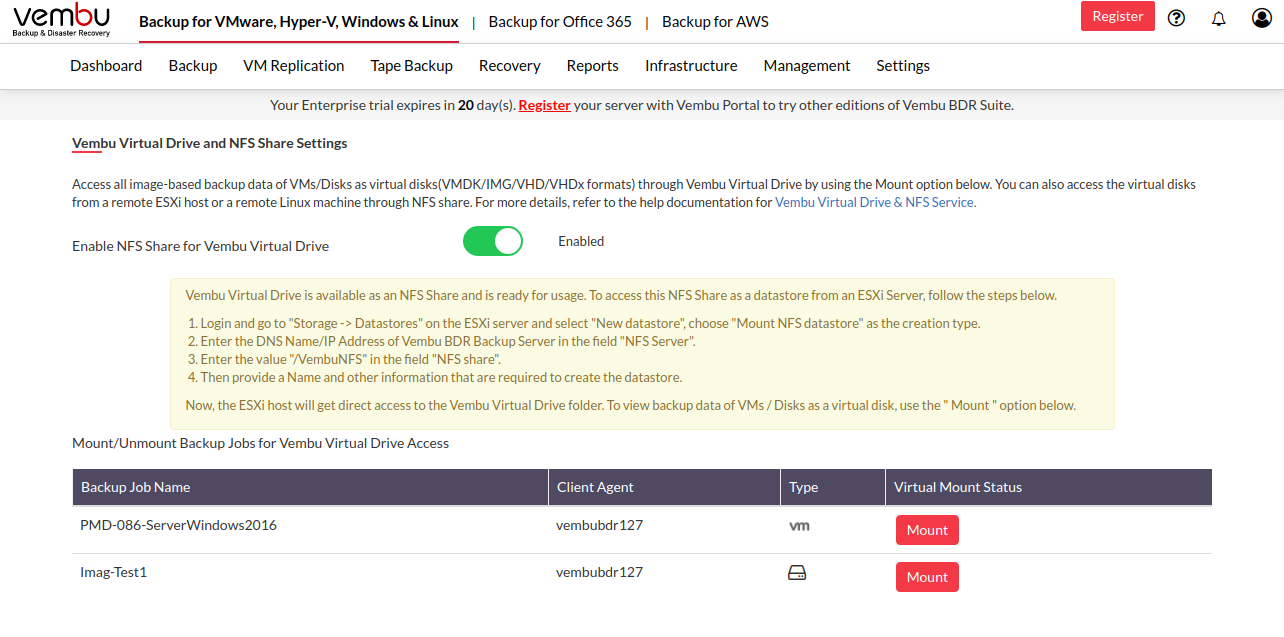1284x637 pixels.
Task: Open the Backup menu
Action: (193, 66)
